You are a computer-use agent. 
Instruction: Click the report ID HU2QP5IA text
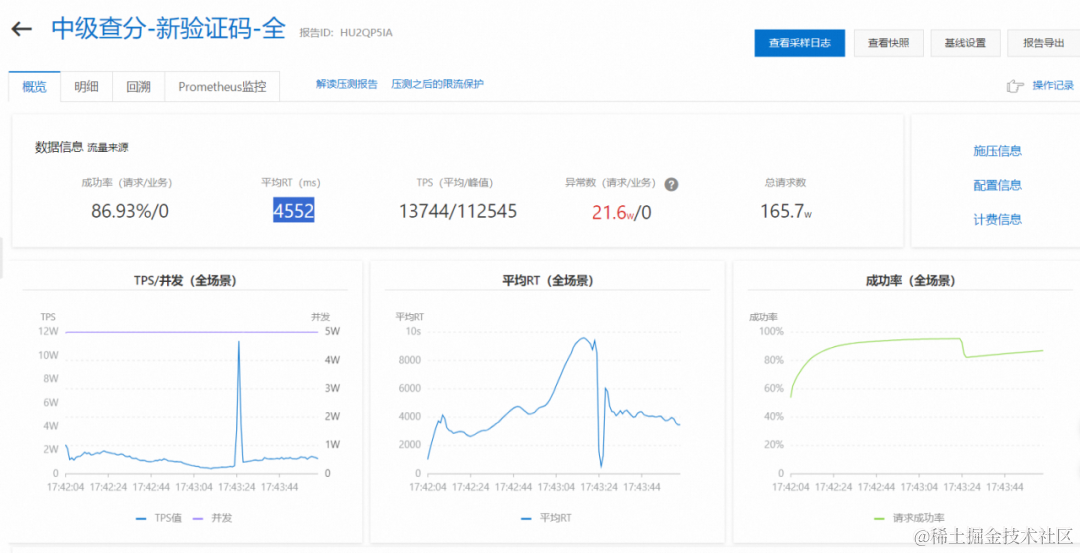[366, 32]
